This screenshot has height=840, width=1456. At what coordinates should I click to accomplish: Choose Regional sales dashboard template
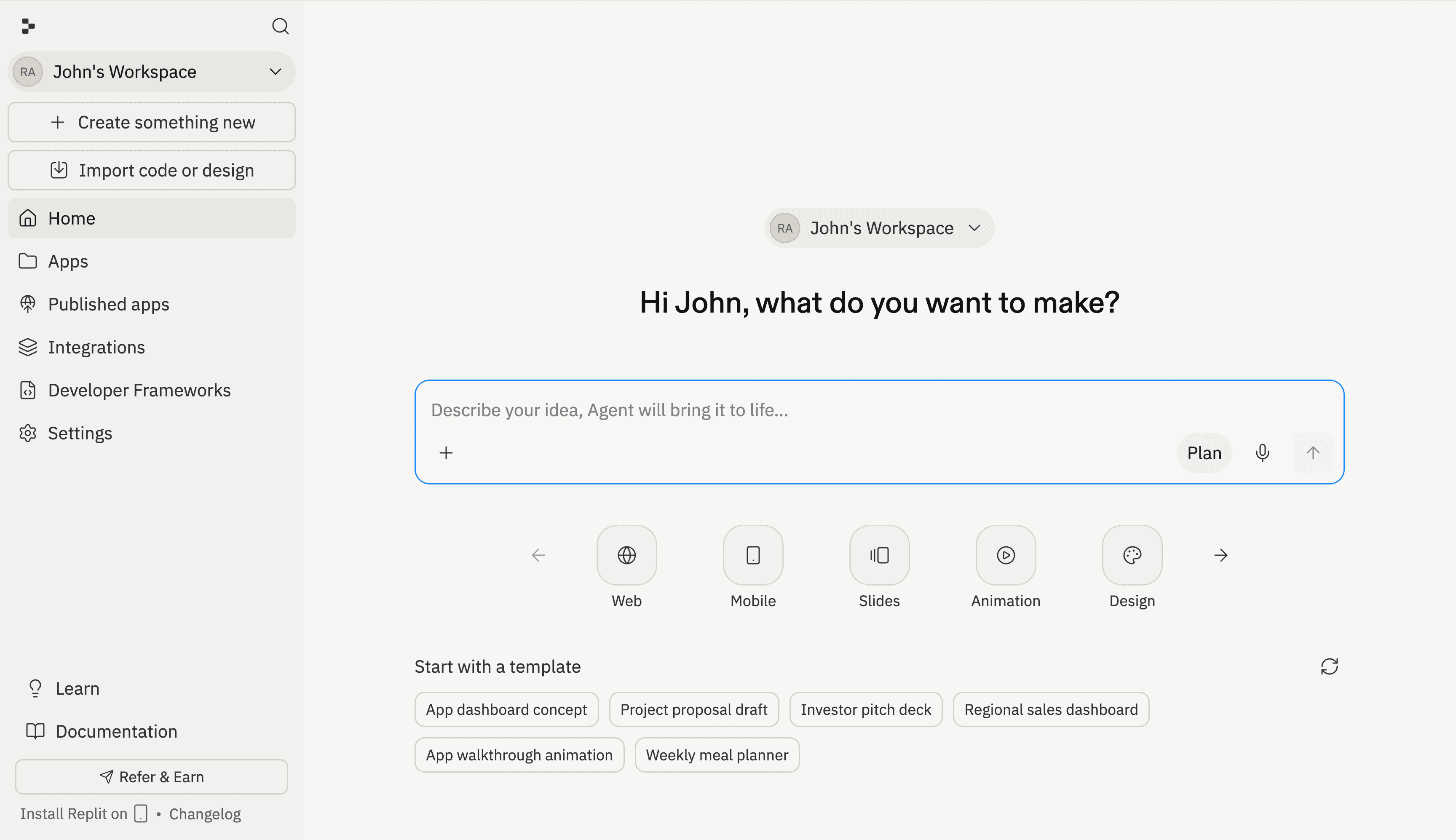[1051, 709]
